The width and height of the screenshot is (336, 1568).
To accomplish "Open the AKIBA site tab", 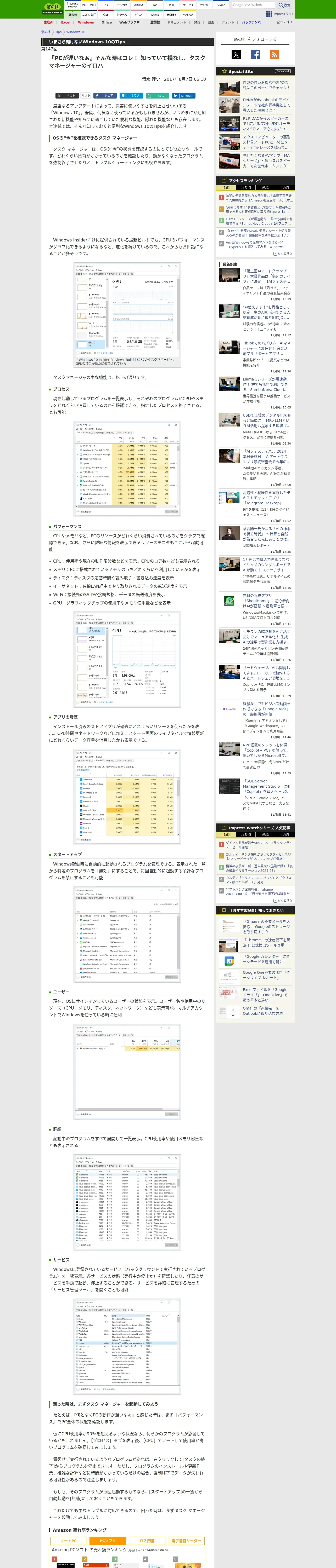I will (138, 5).
